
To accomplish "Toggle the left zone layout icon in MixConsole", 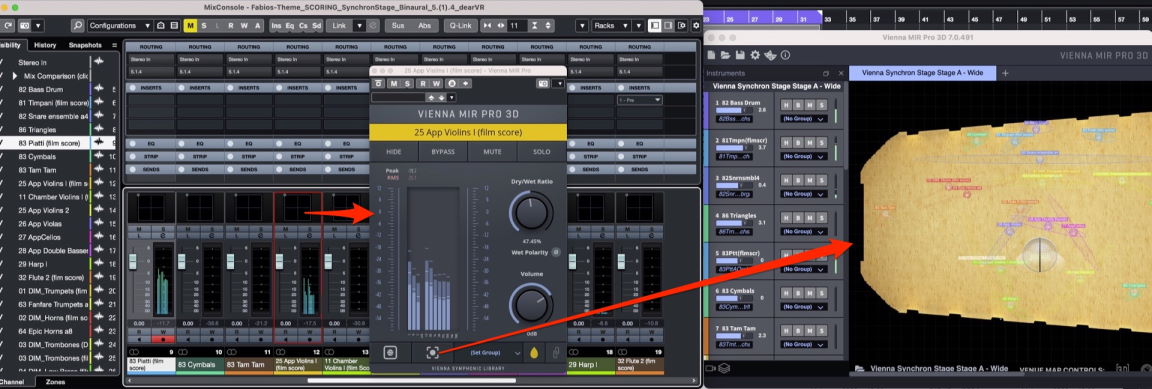I will tap(654, 26).
